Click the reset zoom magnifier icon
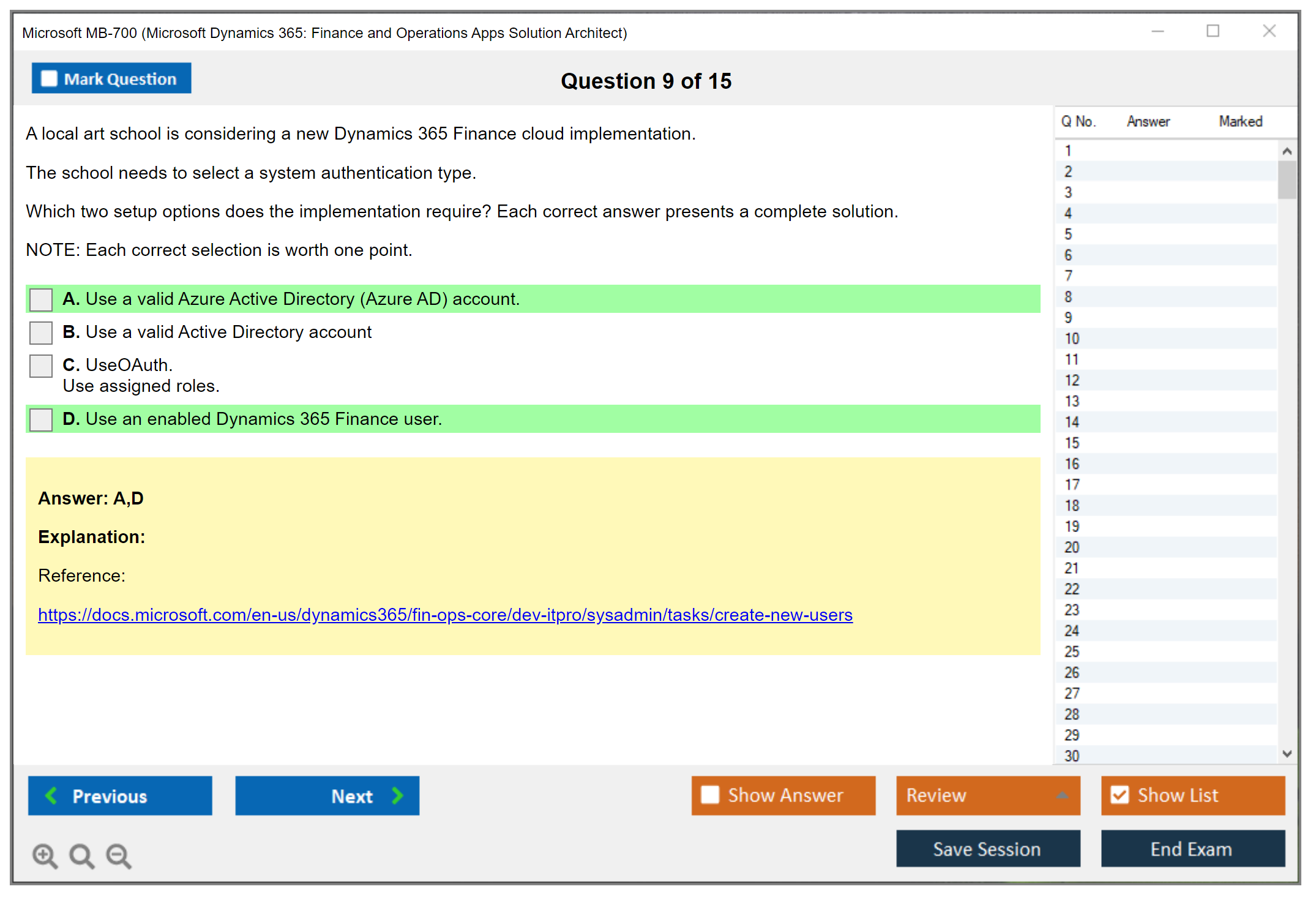 (x=81, y=855)
